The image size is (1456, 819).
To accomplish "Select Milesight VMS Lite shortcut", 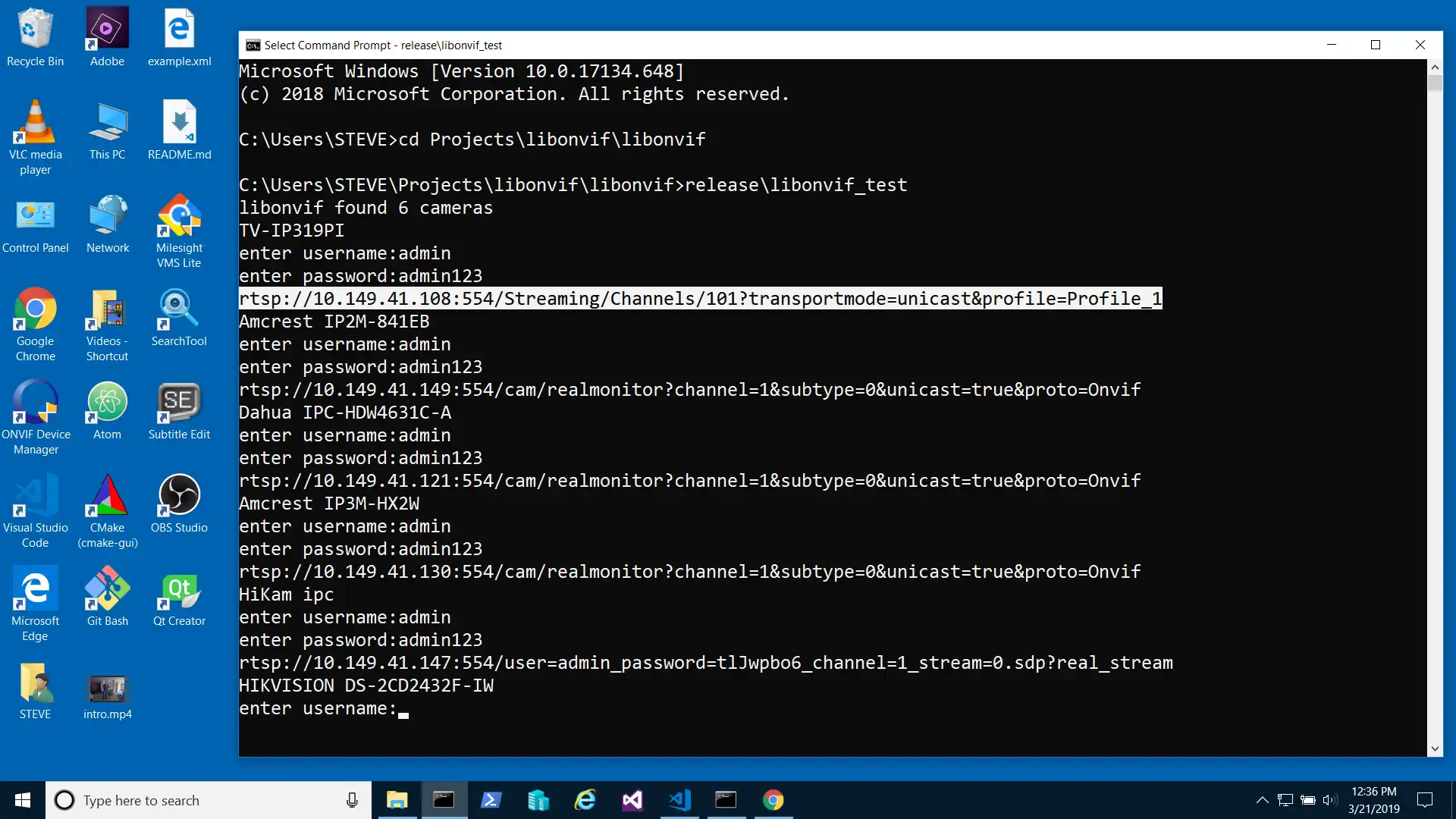I will [179, 231].
